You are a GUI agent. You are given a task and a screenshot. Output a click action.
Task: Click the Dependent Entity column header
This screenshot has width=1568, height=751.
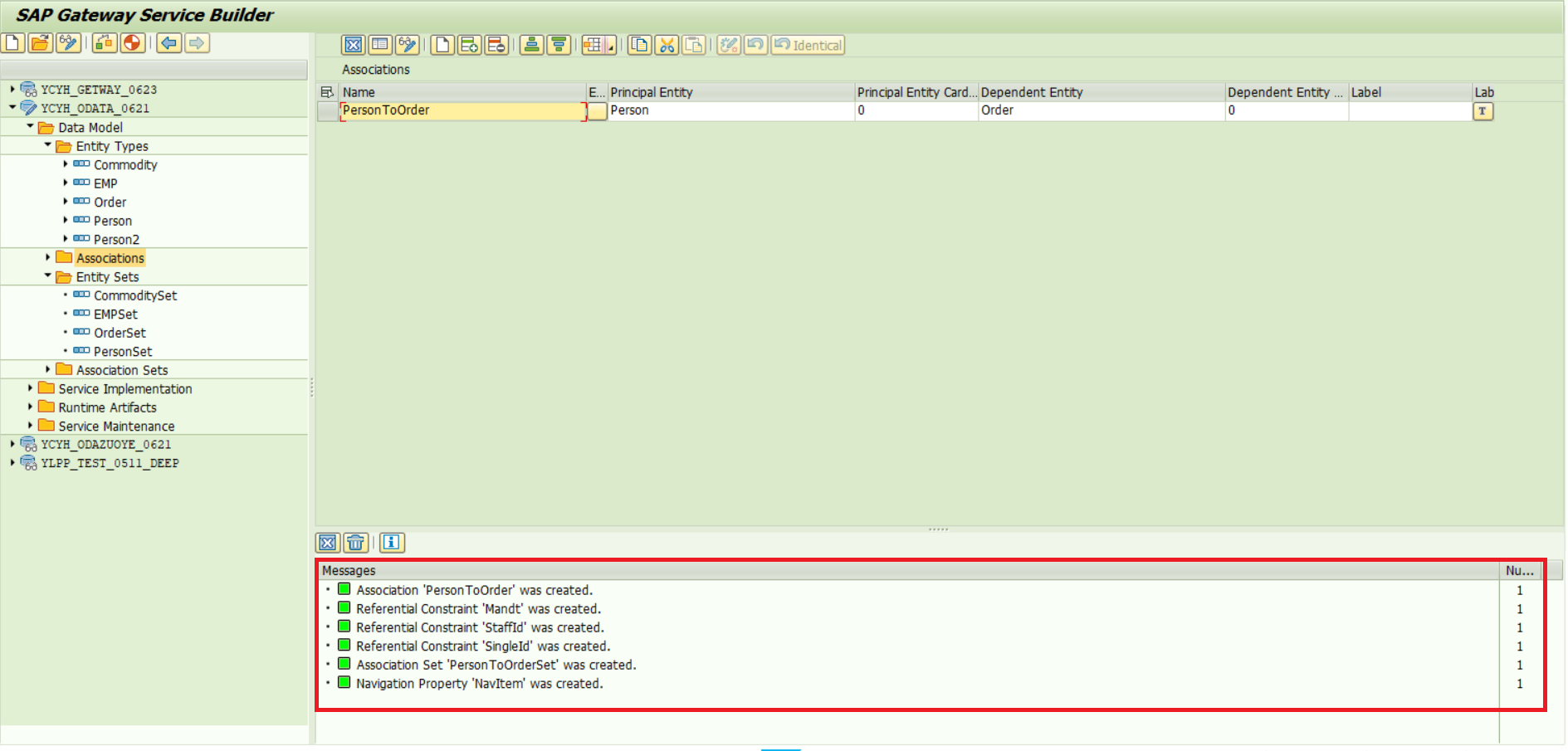(x=1102, y=92)
